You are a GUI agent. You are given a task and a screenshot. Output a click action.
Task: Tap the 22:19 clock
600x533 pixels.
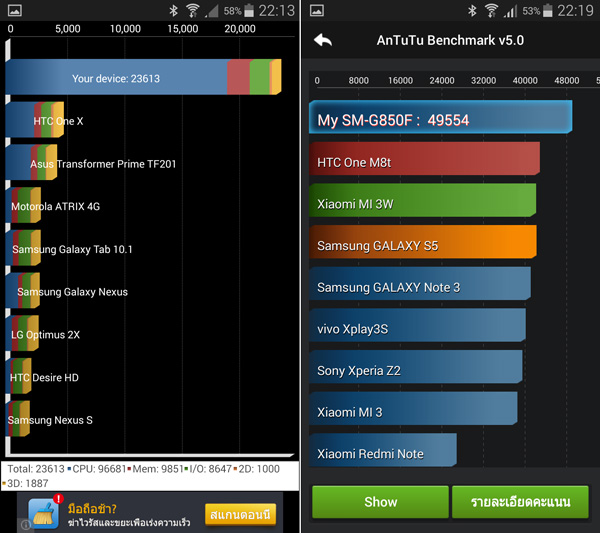click(x=575, y=11)
